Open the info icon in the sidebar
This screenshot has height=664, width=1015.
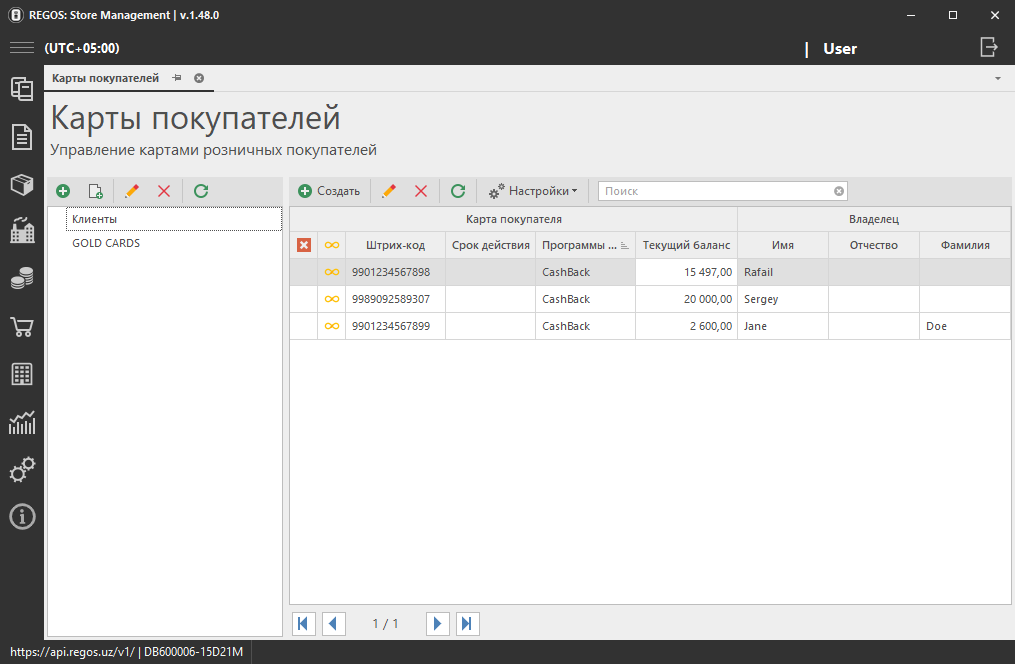point(21,516)
